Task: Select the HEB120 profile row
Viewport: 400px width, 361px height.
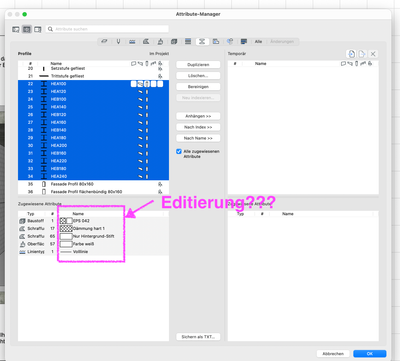Action: (93, 115)
